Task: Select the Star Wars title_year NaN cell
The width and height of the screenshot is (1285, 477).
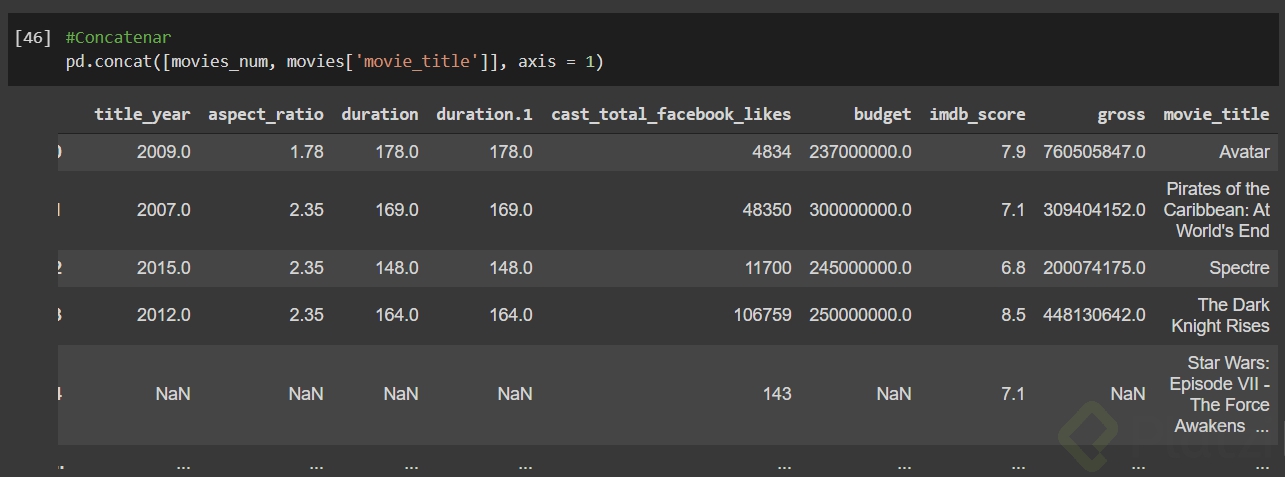Action: point(173,394)
